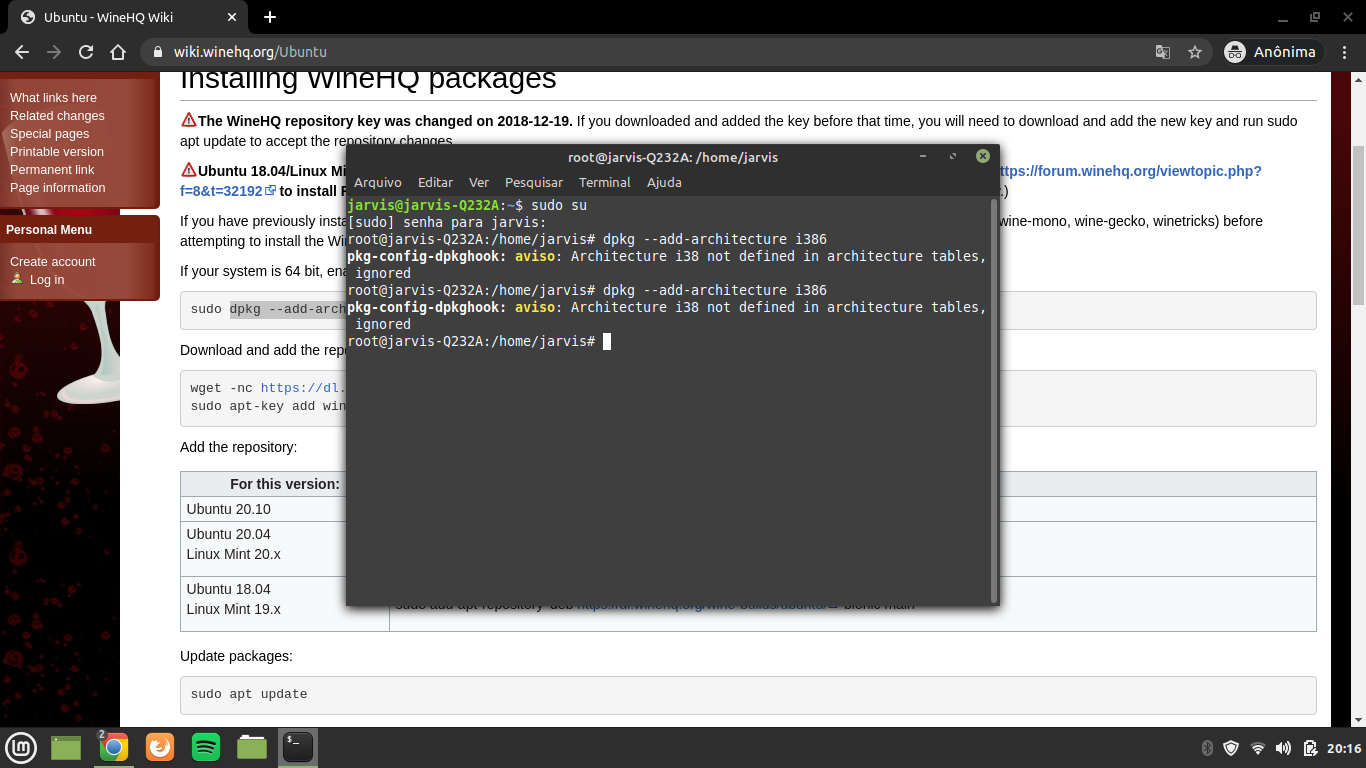
Task: Open the clock showing 20:16
Action: point(1344,748)
